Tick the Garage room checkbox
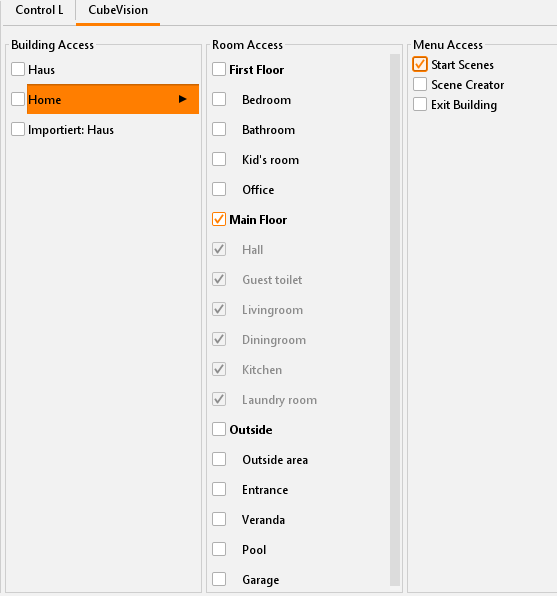The width and height of the screenshot is (557, 596). point(219,579)
